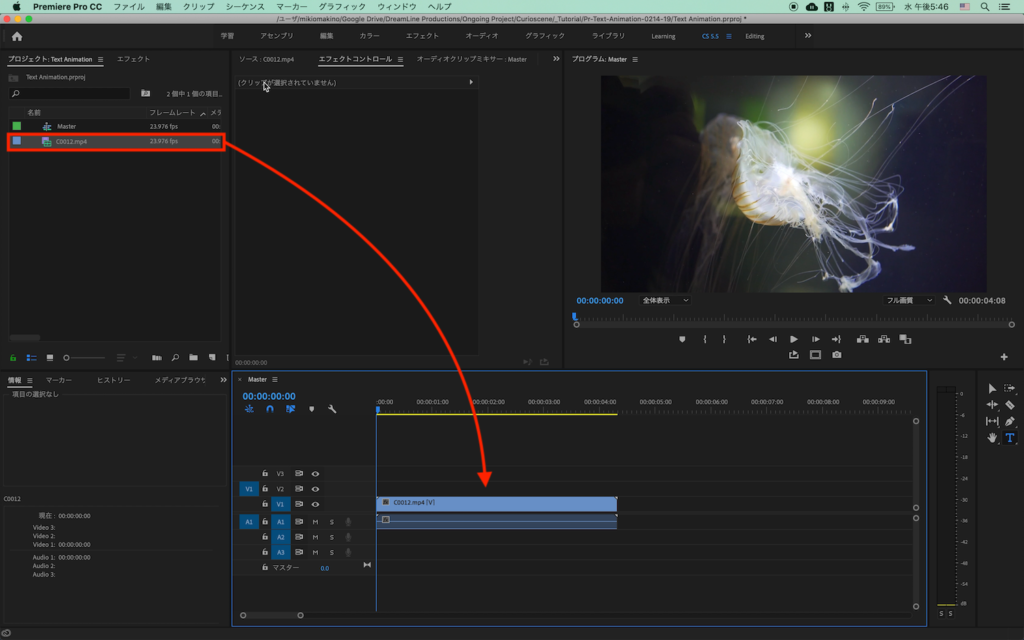The width and height of the screenshot is (1024, 640).
Task: Select the Razor tool
Action: pos(1009,405)
